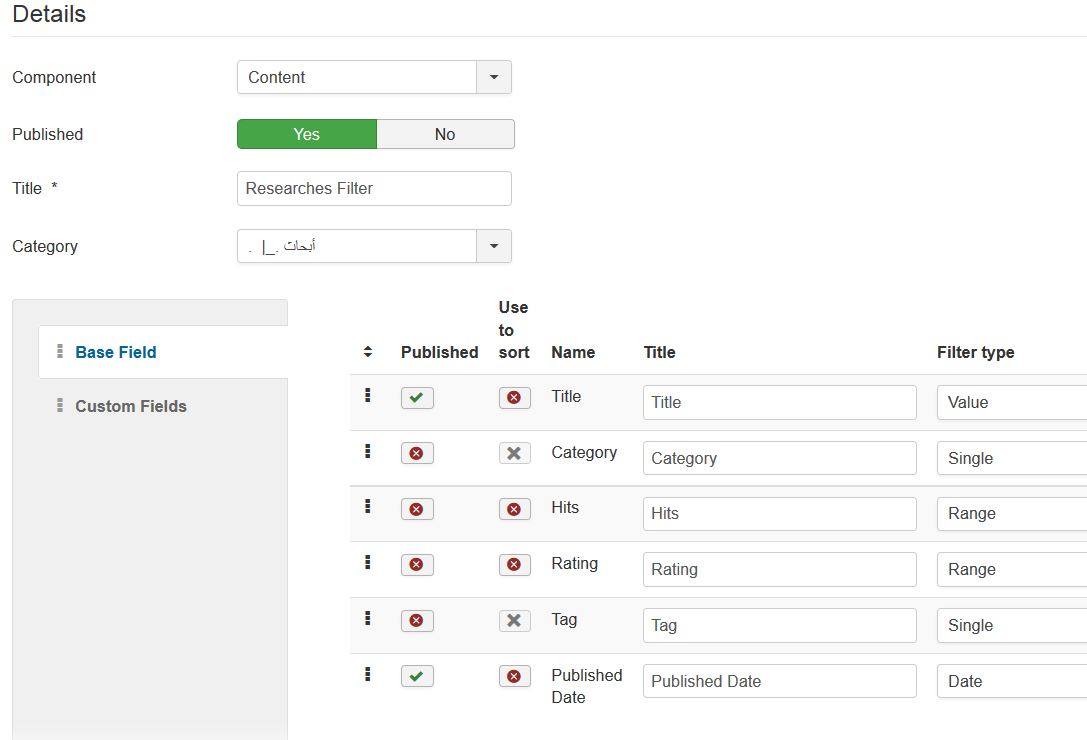Click grip icon beside Base Field tab
Image resolution: width=1087 pixels, height=740 pixels.
coord(60,352)
